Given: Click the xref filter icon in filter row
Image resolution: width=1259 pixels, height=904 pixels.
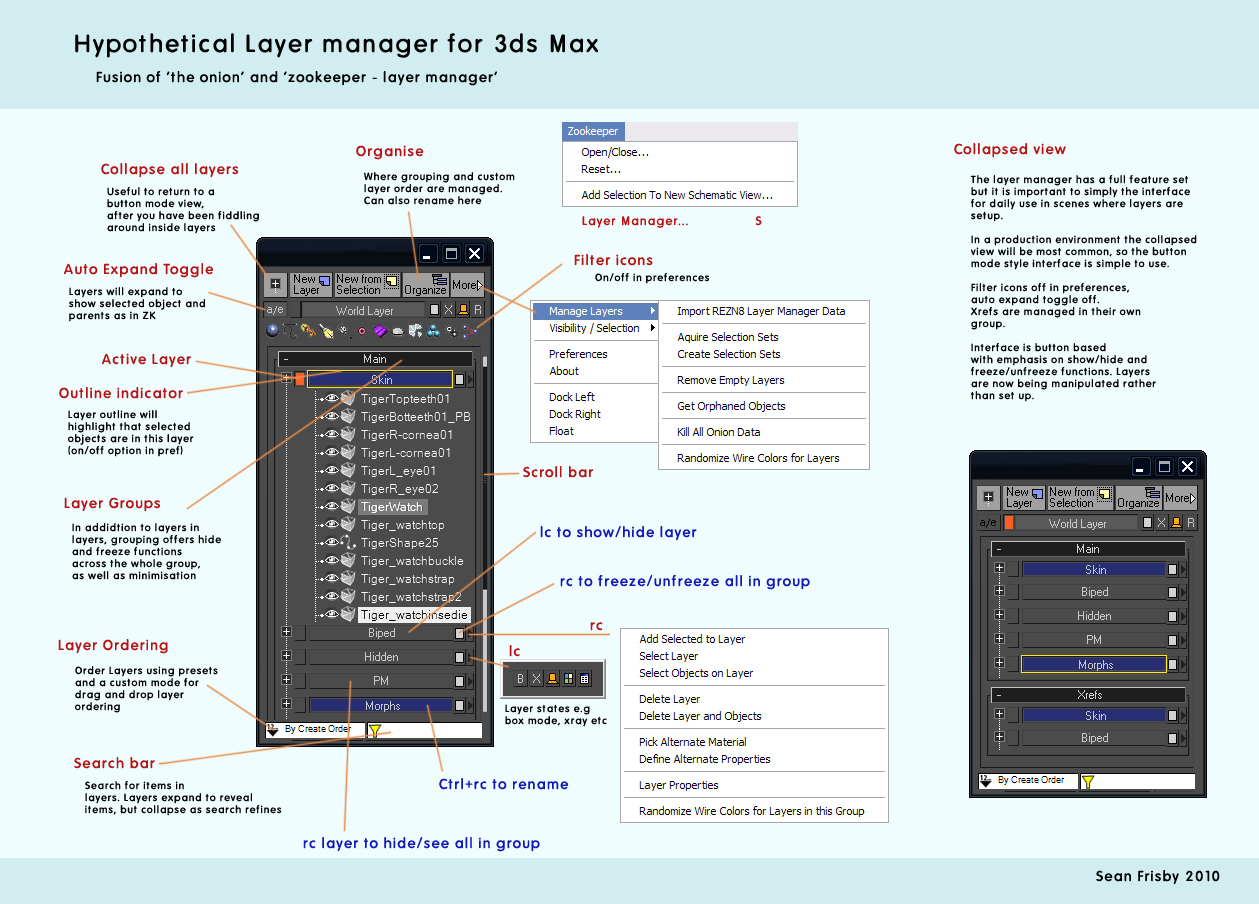Looking at the screenshot, I should 415,331.
